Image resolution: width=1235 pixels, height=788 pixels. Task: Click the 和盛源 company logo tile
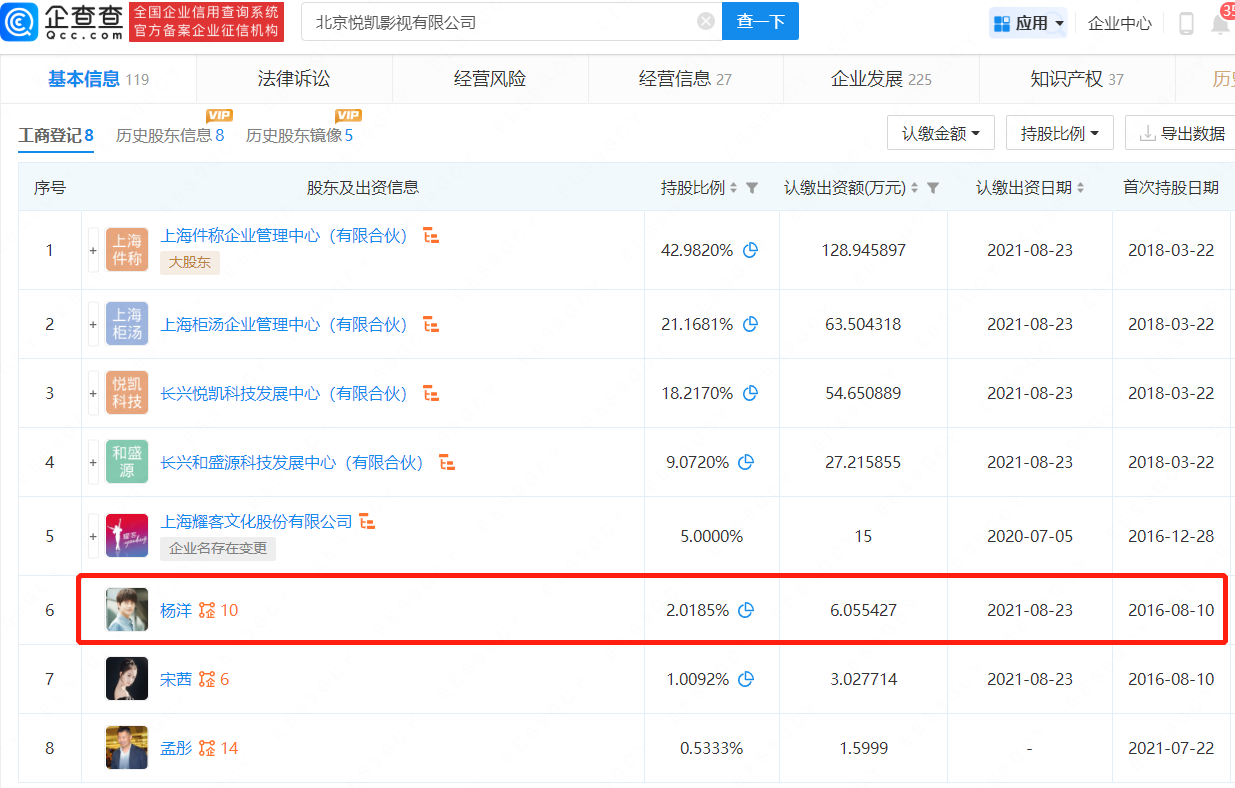coord(127,462)
